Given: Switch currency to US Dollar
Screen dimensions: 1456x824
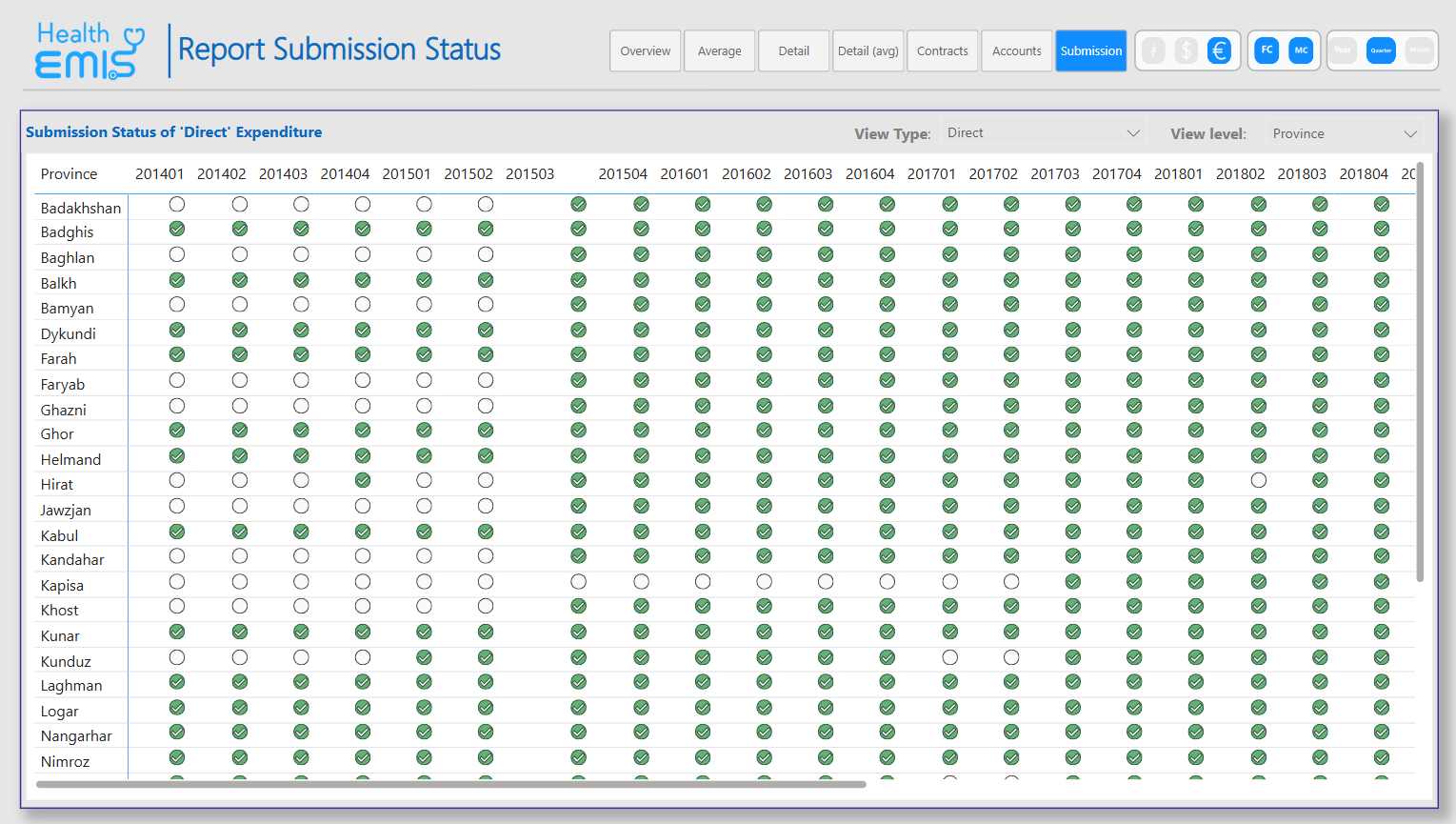Looking at the screenshot, I should tap(1186, 50).
